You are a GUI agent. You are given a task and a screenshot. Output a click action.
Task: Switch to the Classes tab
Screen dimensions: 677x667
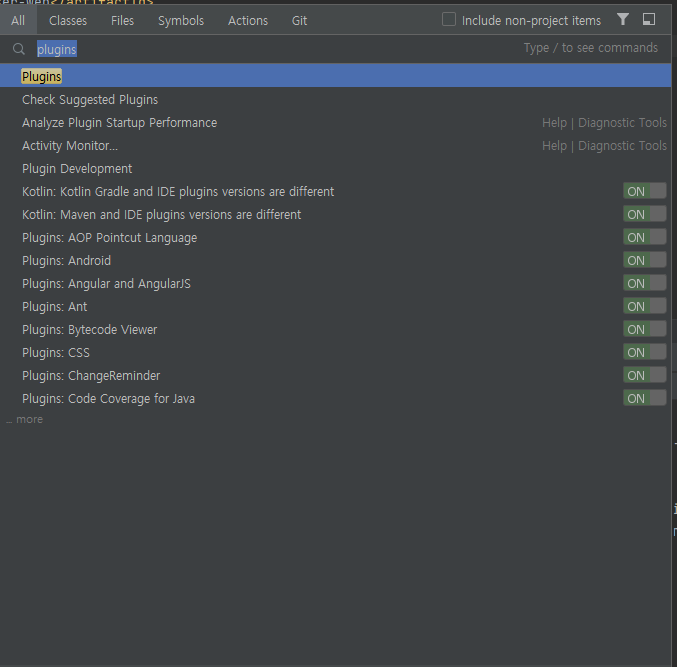68,20
